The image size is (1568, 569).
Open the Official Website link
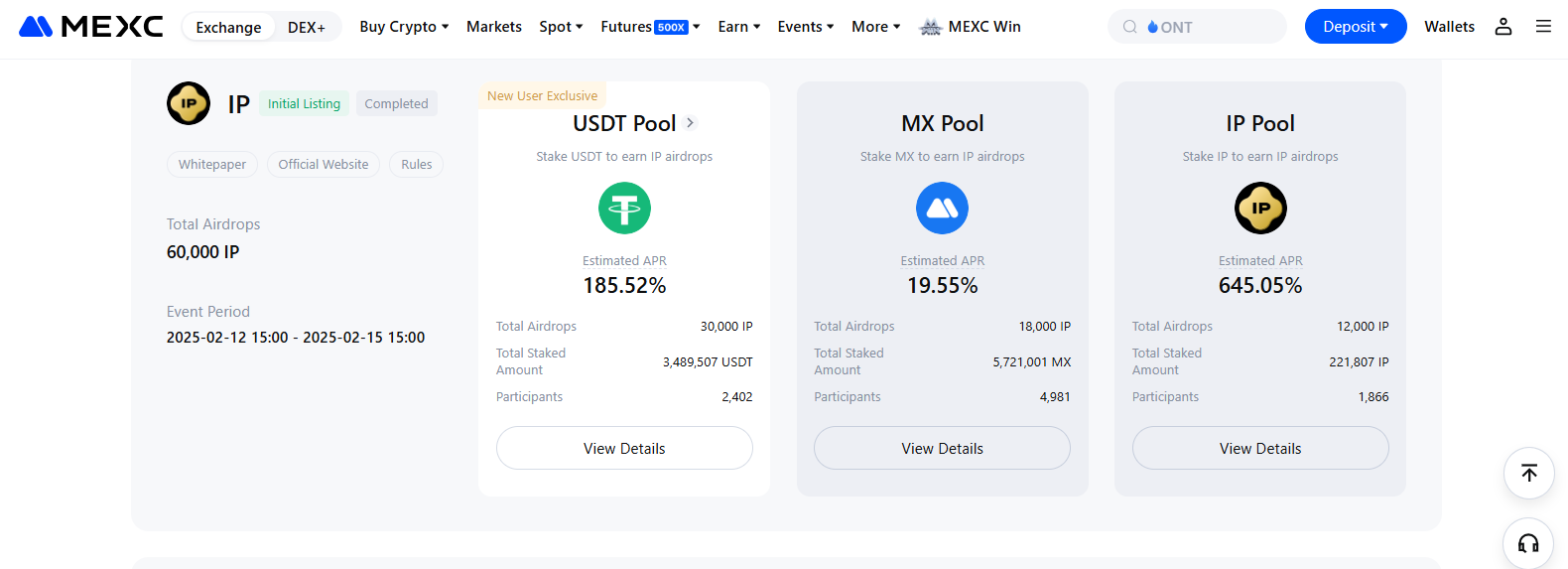324,165
